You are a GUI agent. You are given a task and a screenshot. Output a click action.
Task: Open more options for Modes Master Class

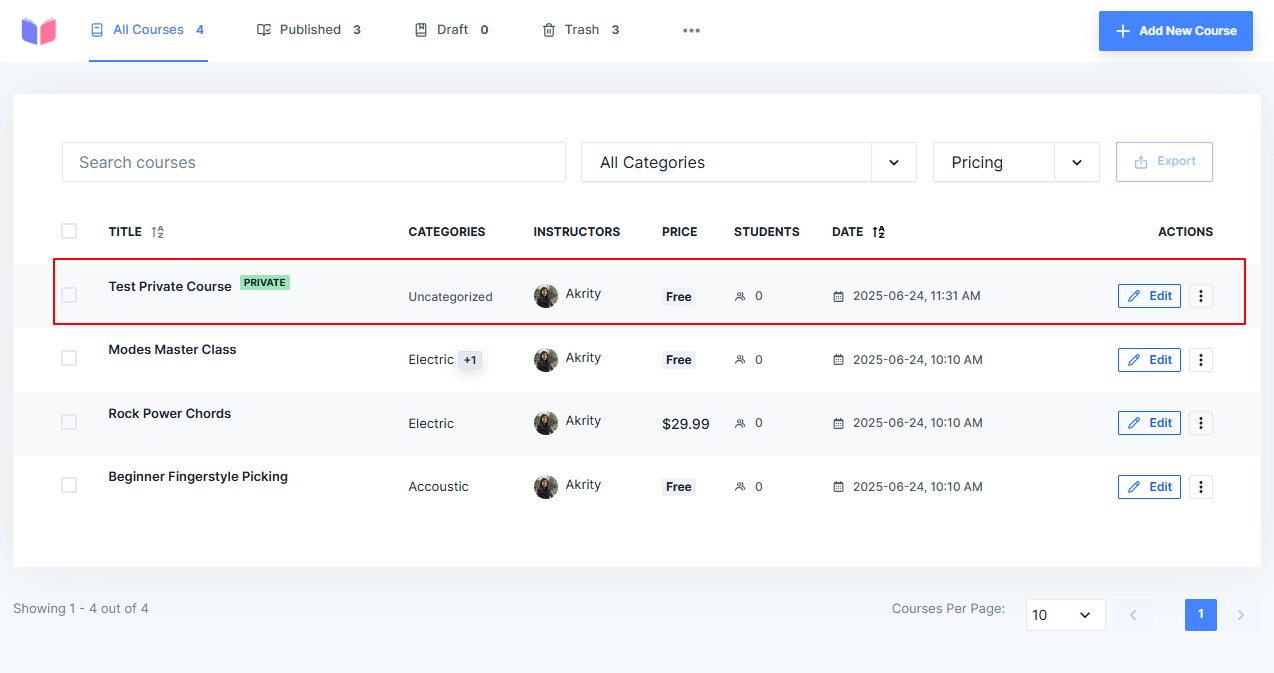1201,360
